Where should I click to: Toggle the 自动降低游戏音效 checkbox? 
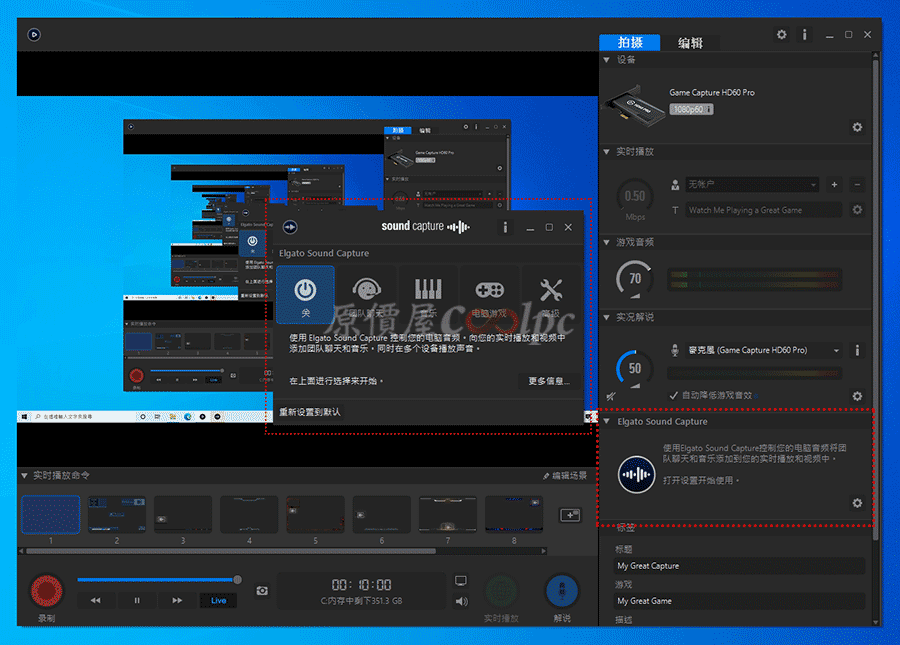(674, 395)
